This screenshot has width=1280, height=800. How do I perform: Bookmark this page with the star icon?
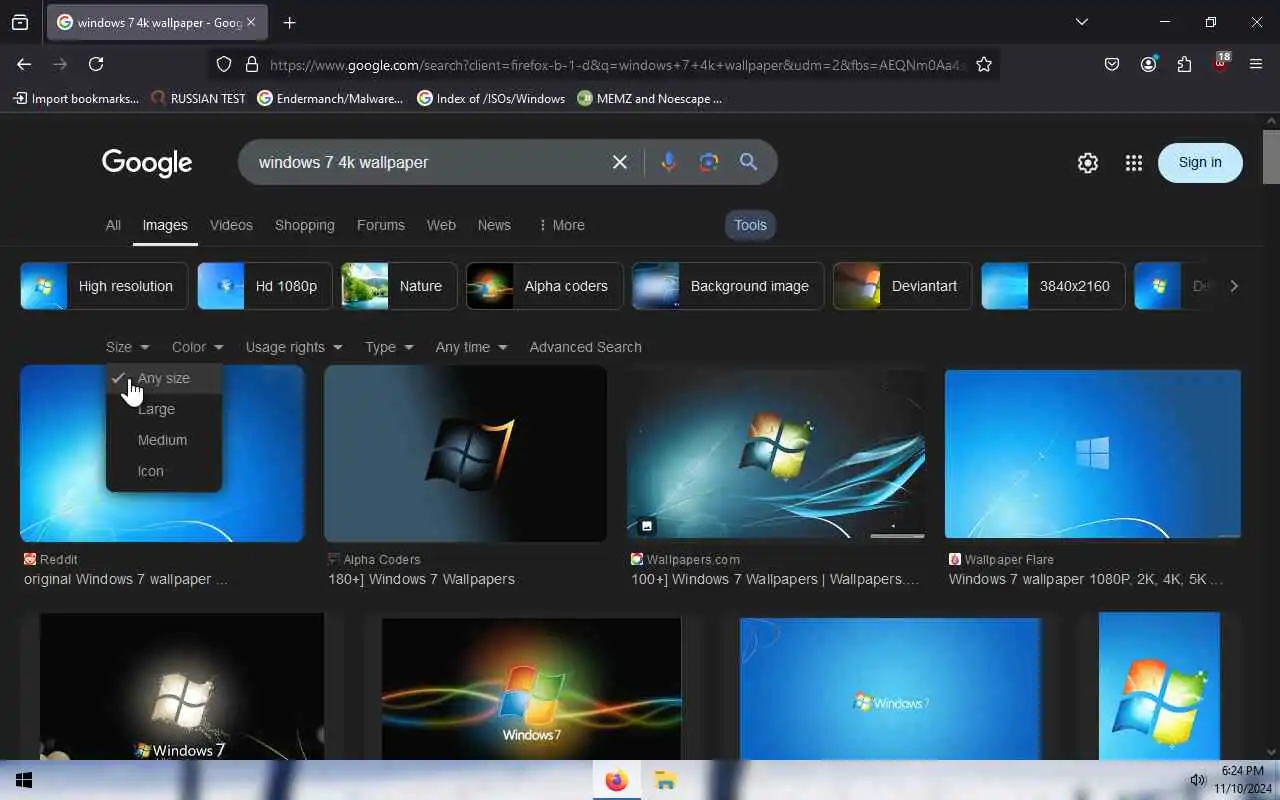pos(984,64)
